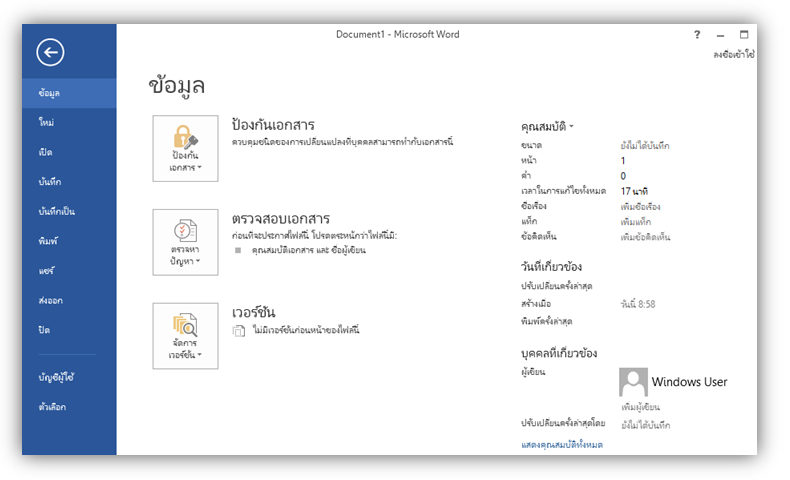Click the วันที่เกี่ยวข้อง related dates heading
790x480 pixels.
coord(551,266)
